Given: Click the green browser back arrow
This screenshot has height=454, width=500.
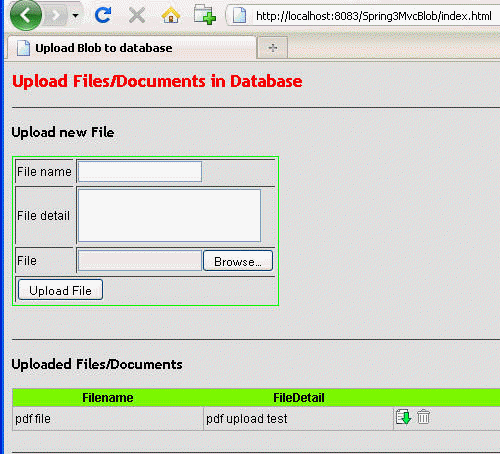Looking at the screenshot, I should (26, 15).
